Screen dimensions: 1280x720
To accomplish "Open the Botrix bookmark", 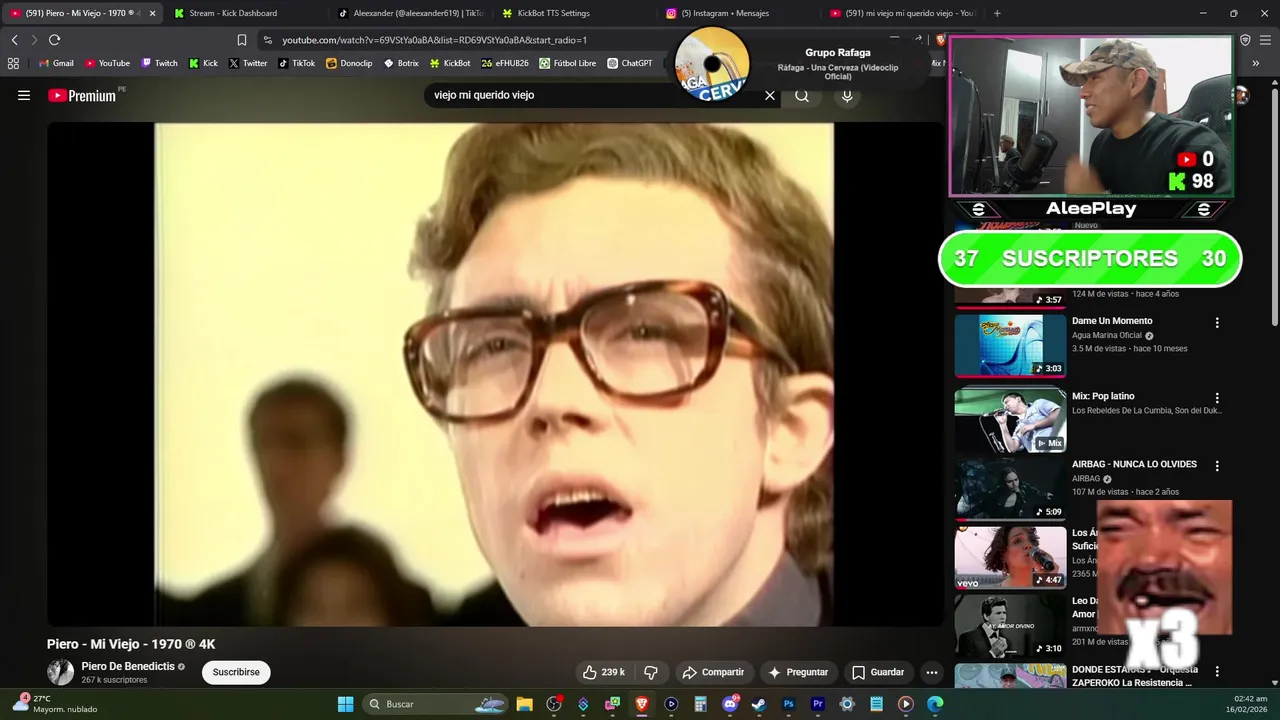I will (x=401, y=63).
